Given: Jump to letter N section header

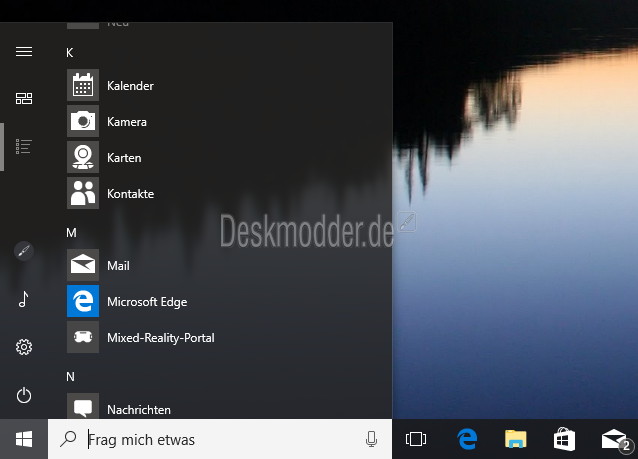Looking at the screenshot, I should 70,377.
